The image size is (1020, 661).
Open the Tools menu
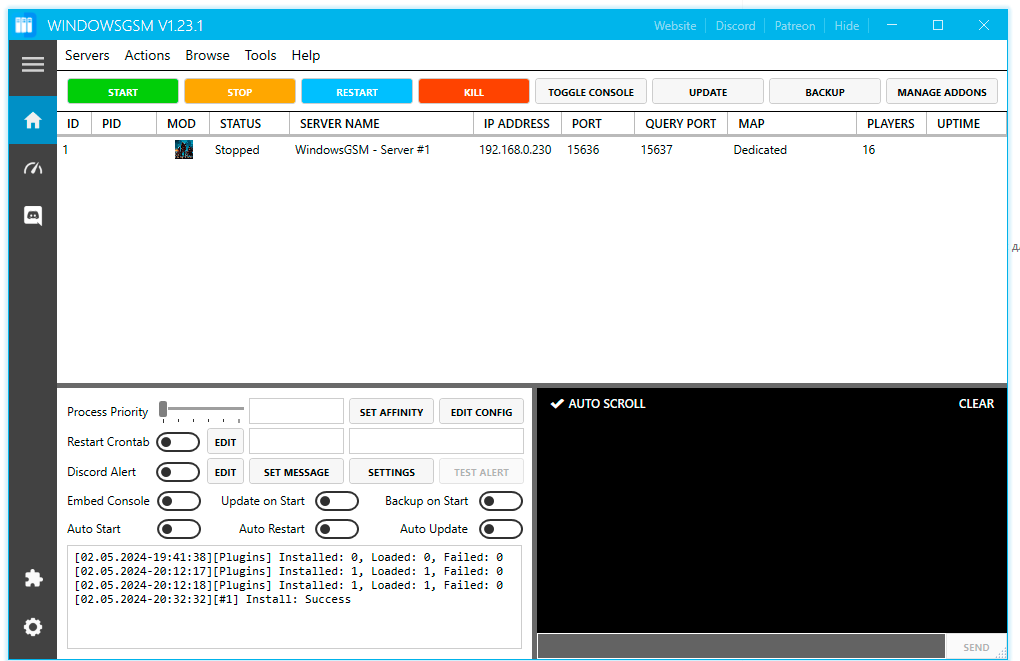coord(260,55)
